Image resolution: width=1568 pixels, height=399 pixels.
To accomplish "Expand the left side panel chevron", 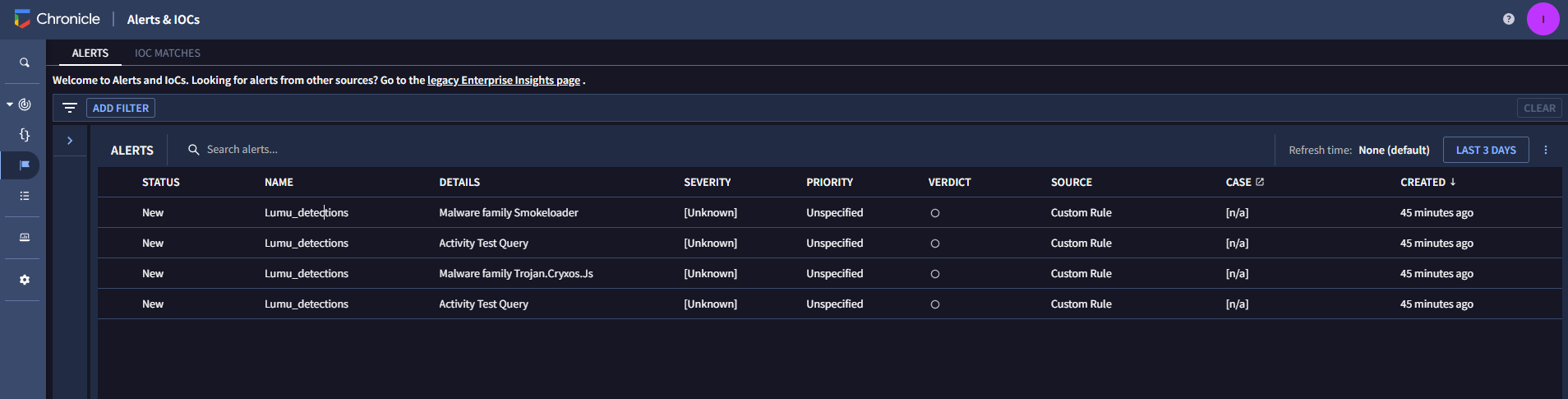I will [x=70, y=141].
